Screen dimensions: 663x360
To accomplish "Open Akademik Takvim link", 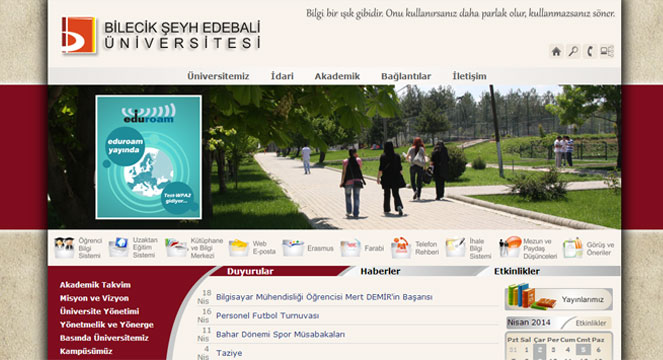I will (x=95, y=285).
